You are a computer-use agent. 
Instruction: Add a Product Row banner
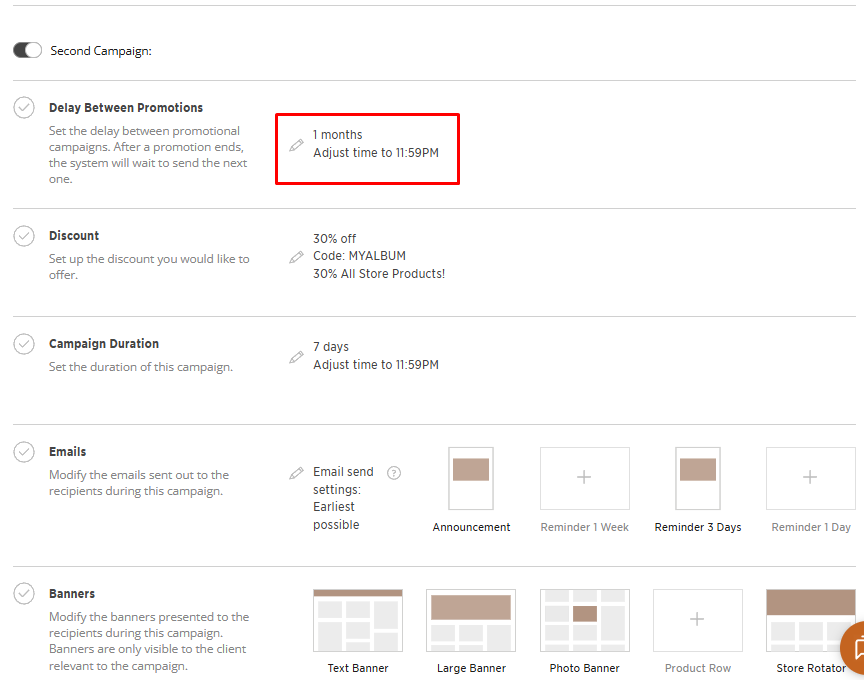coord(697,621)
